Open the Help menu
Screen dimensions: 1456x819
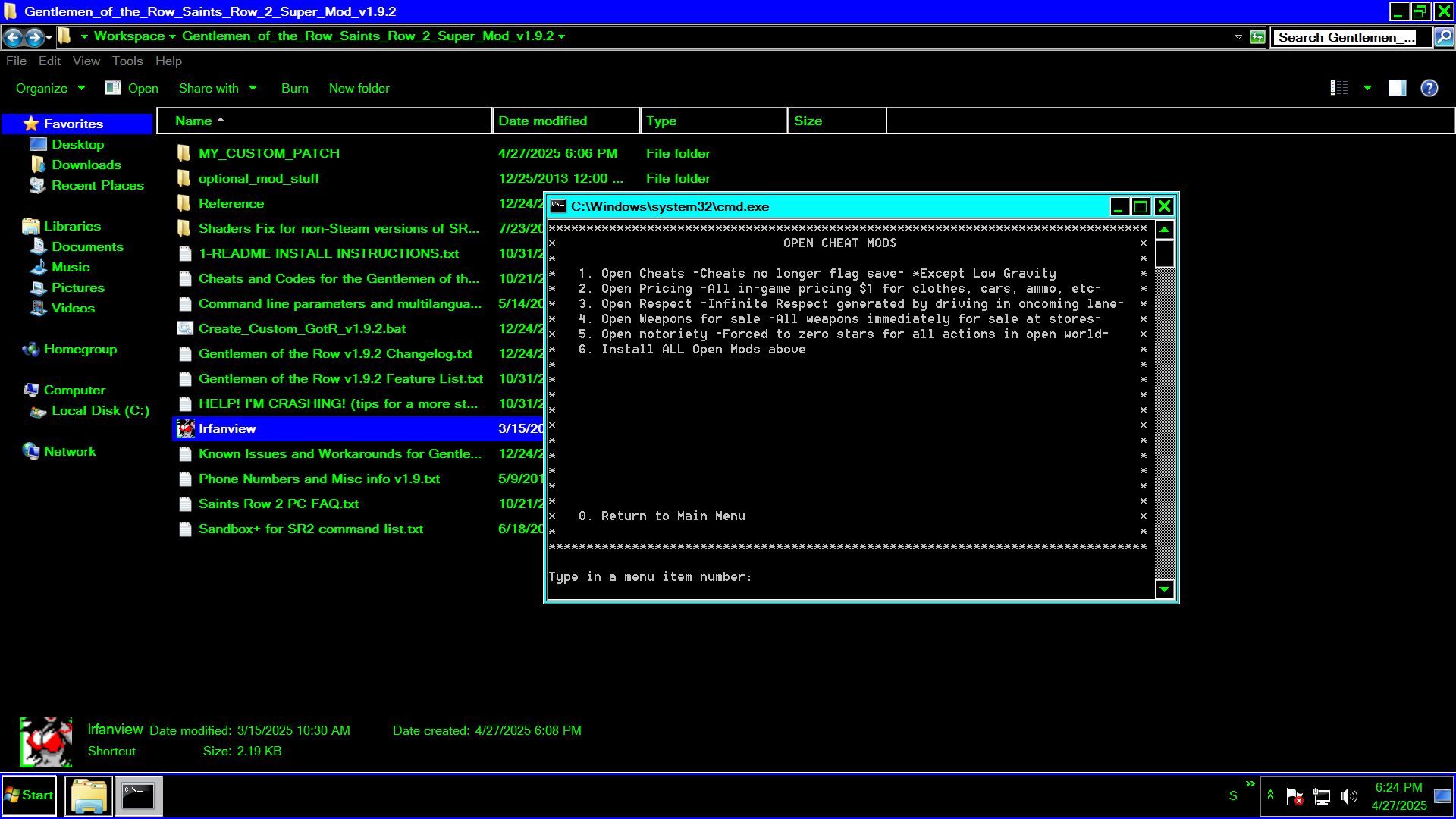(168, 61)
